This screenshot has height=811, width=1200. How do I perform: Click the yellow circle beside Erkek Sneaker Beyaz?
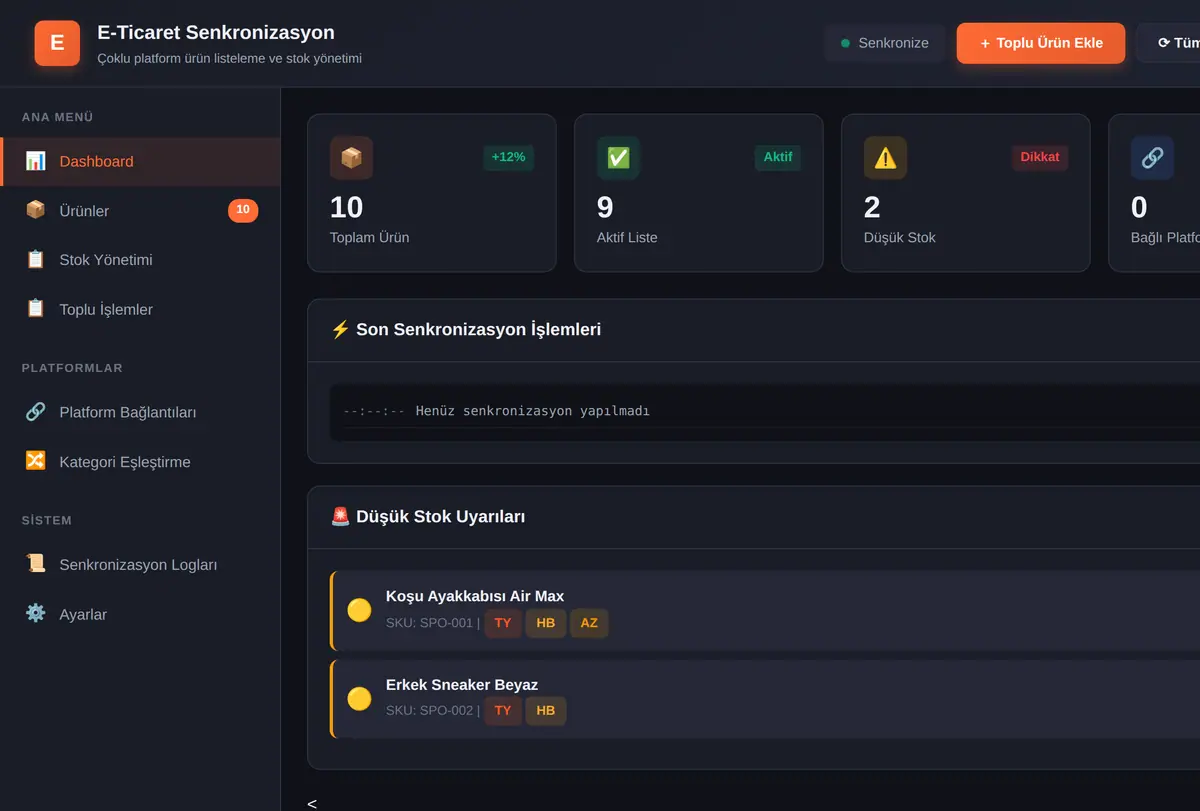[359, 699]
